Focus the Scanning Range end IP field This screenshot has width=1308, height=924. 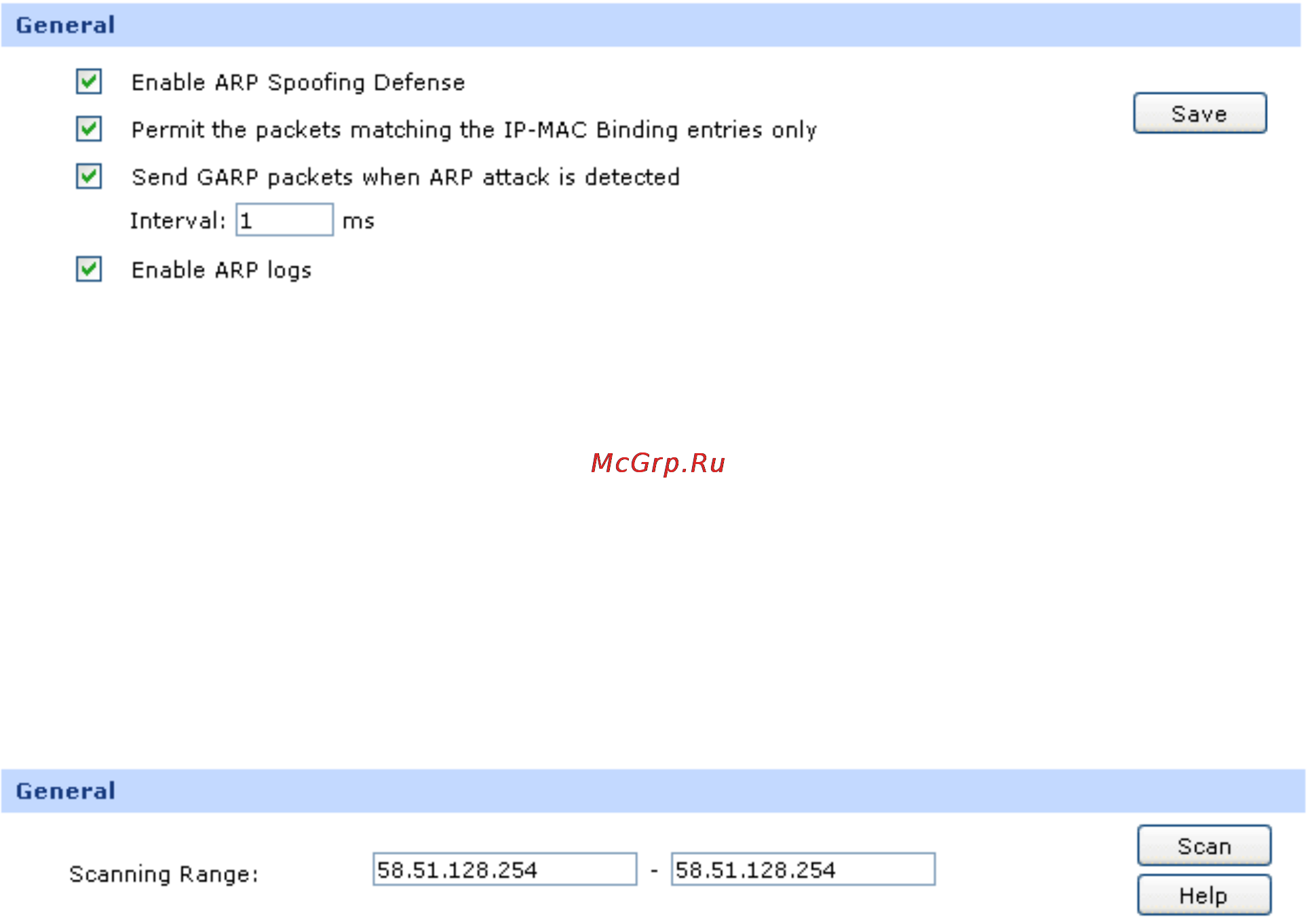coord(803,870)
